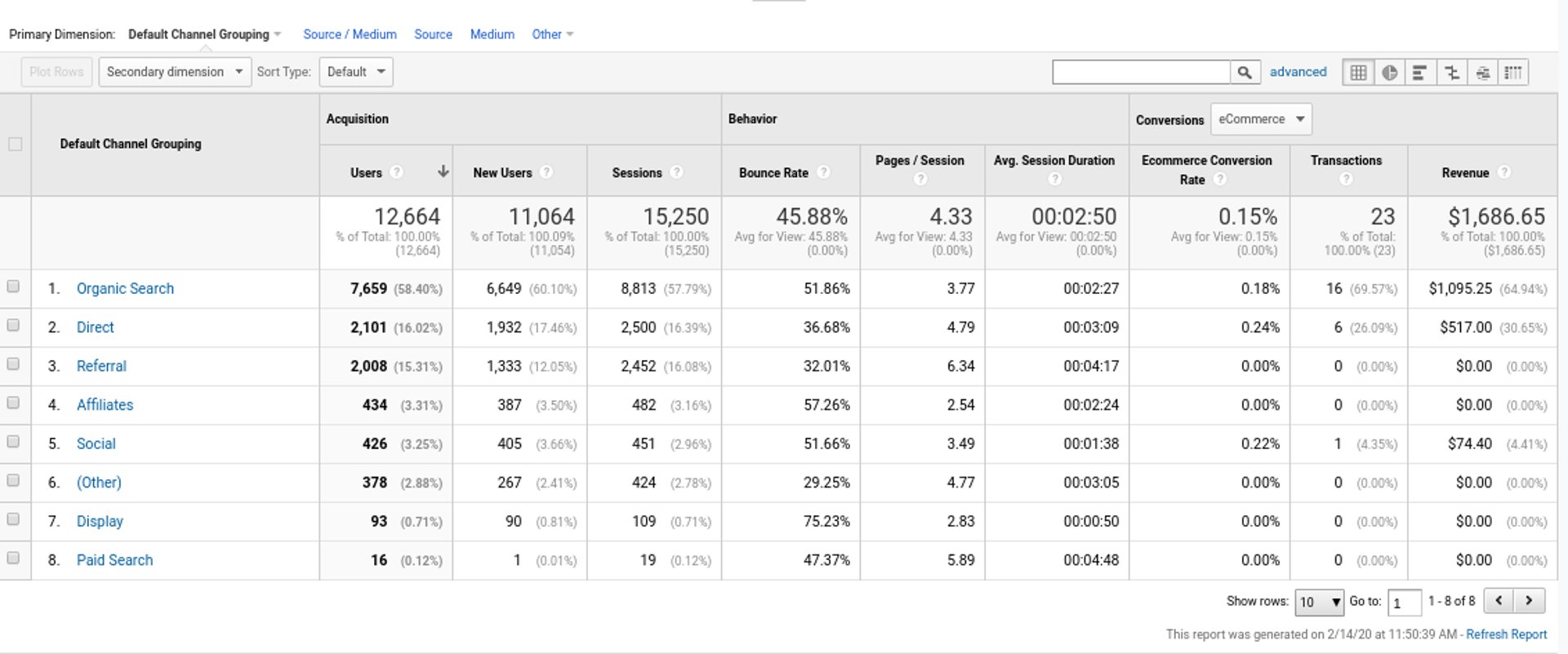The image size is (1568, 654).
Task: Sort by the Sessions column header
Action: [637, 173]
